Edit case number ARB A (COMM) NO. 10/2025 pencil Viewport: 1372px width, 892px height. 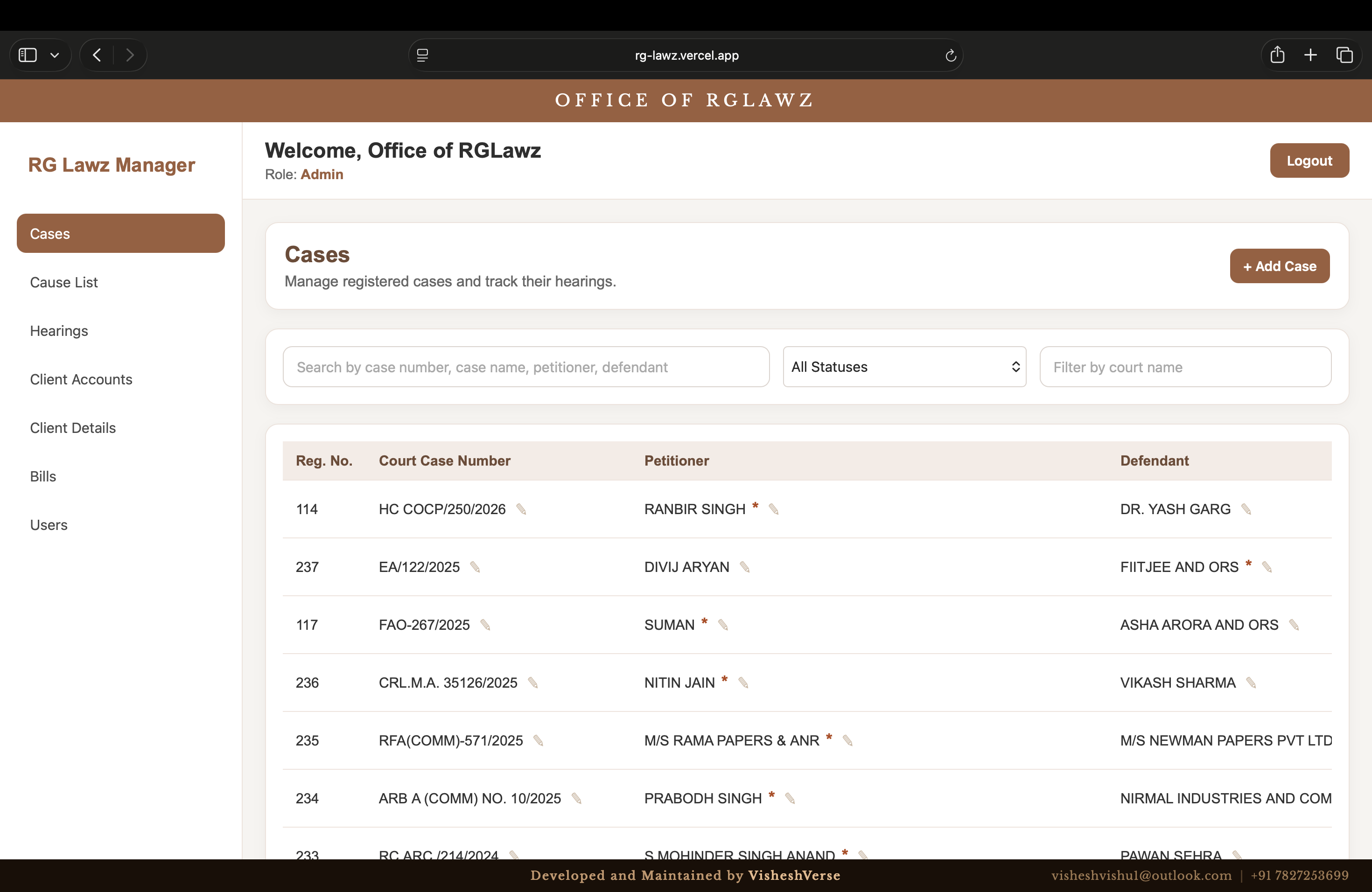576,799
